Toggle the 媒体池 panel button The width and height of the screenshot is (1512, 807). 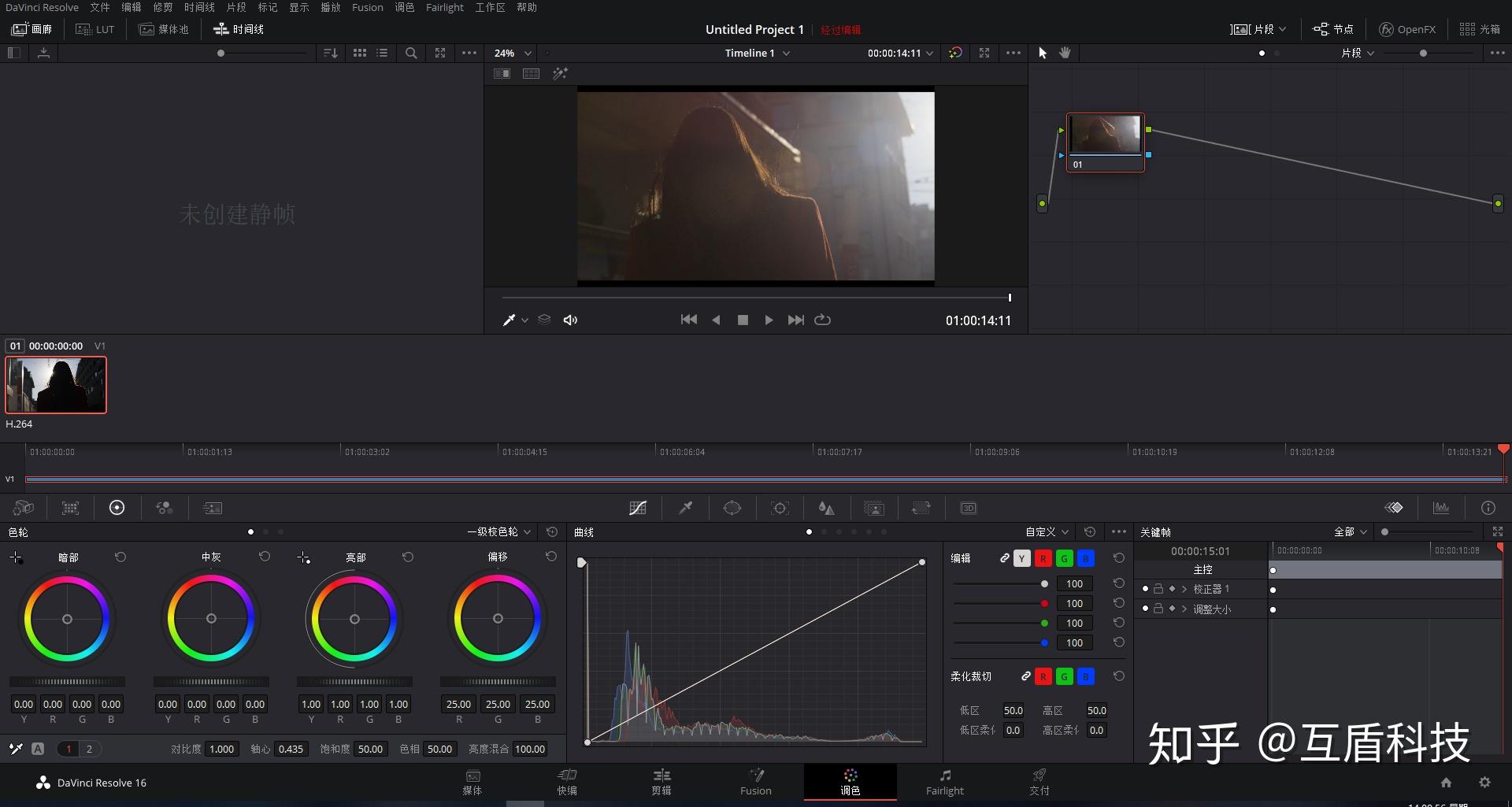164,29
